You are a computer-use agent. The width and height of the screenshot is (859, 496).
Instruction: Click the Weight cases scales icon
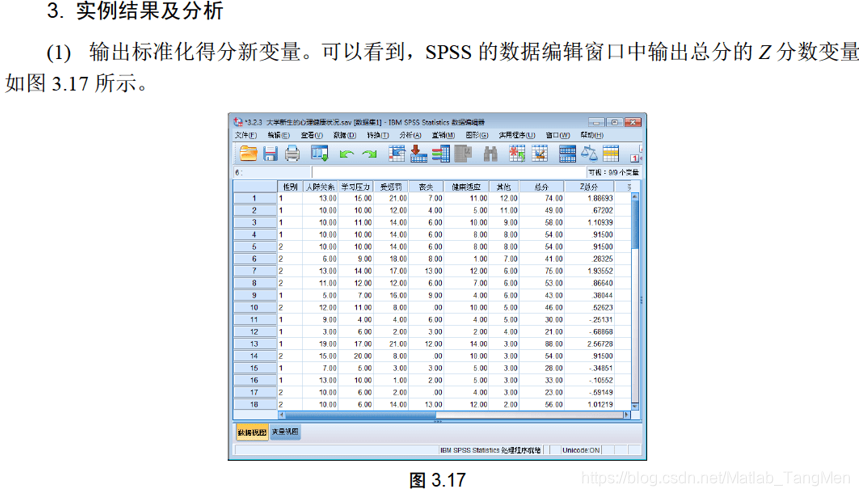click(589, 153)
